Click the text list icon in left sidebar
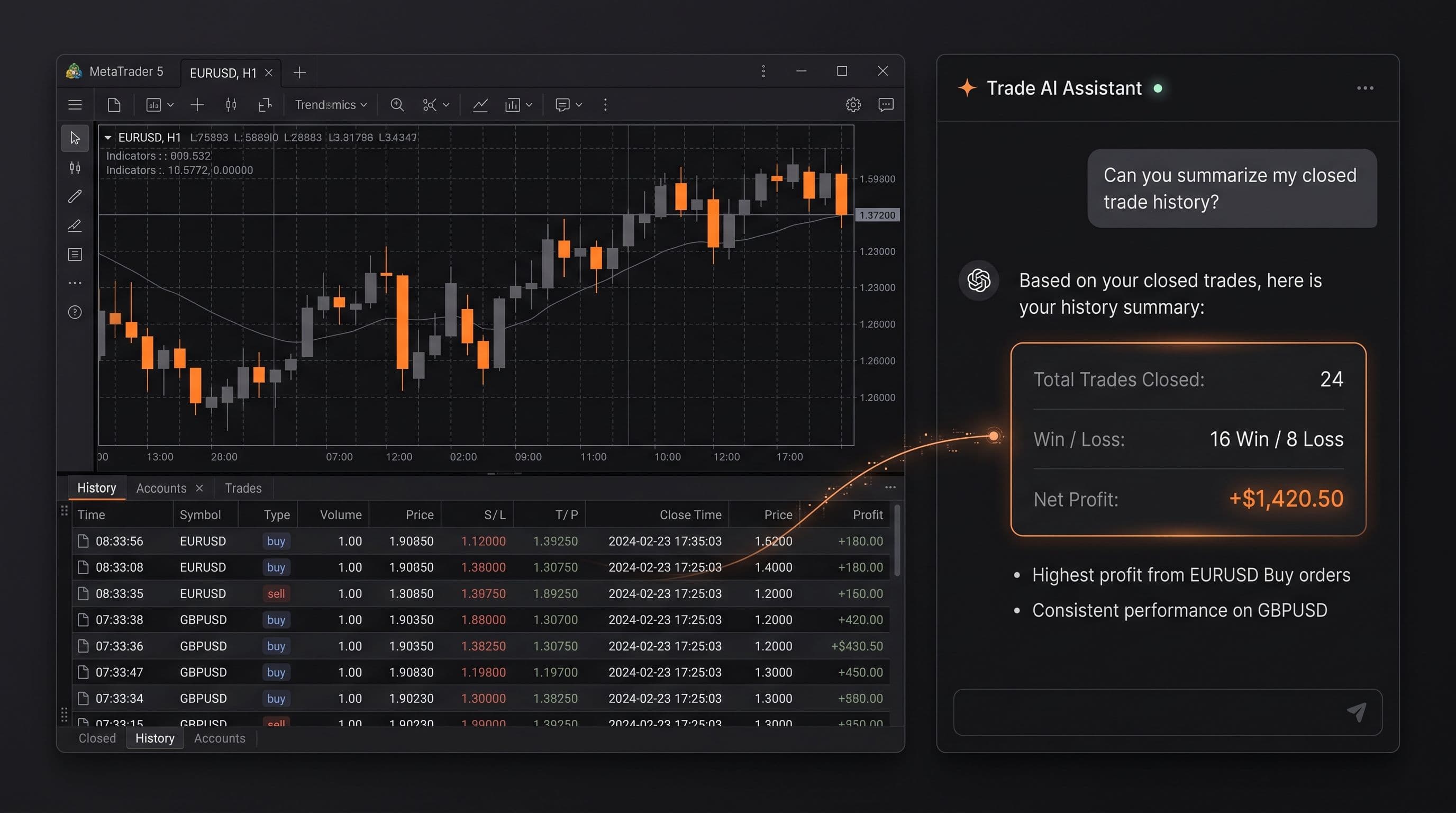1456x813 pixels. click(x=75, y=255)
